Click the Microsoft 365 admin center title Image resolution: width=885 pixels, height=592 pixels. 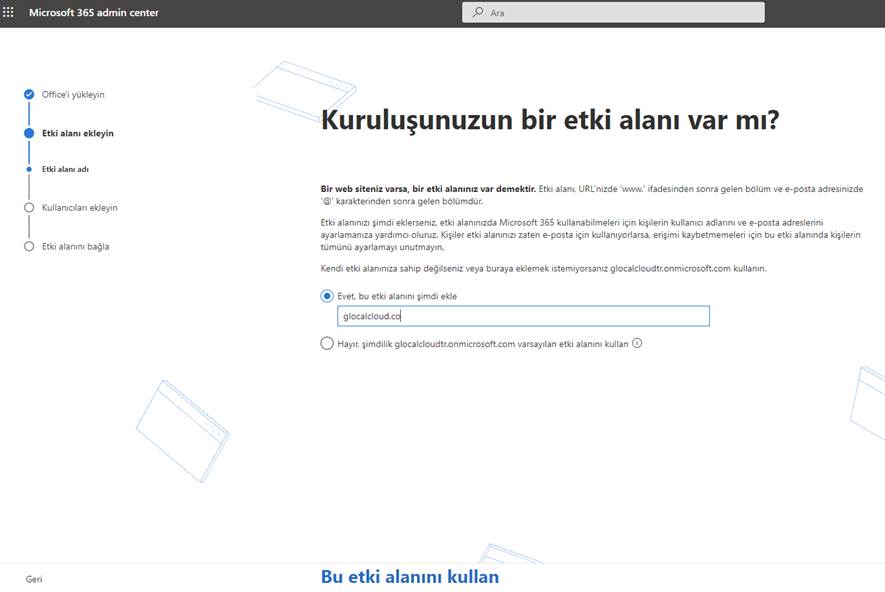94,13
